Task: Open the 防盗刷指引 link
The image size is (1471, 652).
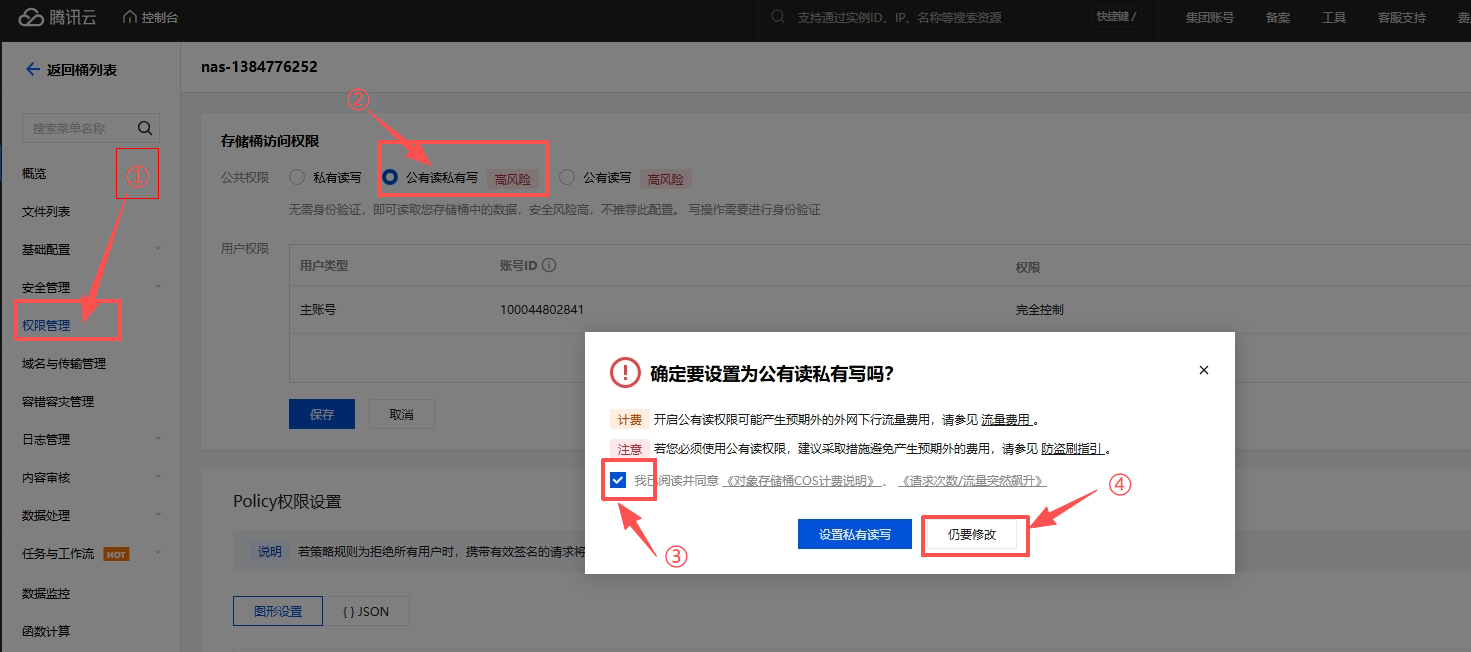Action: (x=1073, y=449)
